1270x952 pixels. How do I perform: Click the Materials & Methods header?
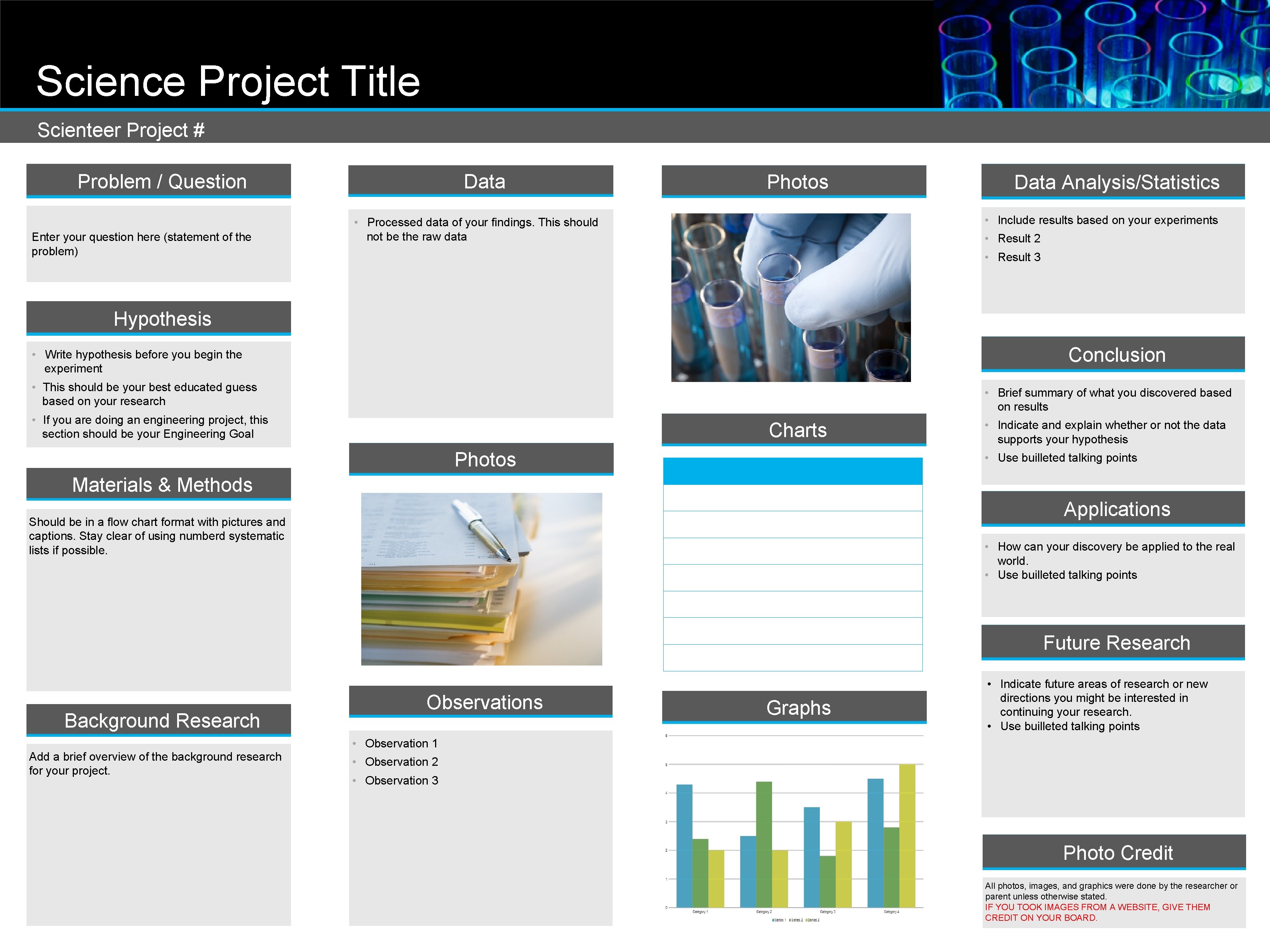[x=162, y=485]
